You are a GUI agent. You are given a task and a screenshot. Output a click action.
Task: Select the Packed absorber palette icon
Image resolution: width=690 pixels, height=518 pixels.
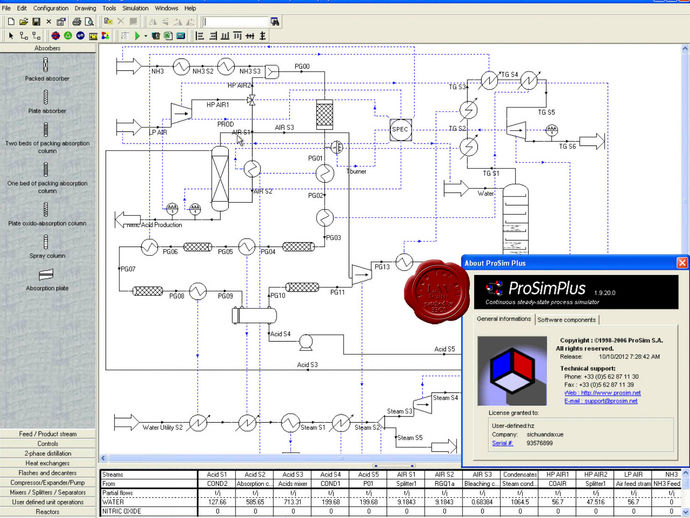click(46, 65)
